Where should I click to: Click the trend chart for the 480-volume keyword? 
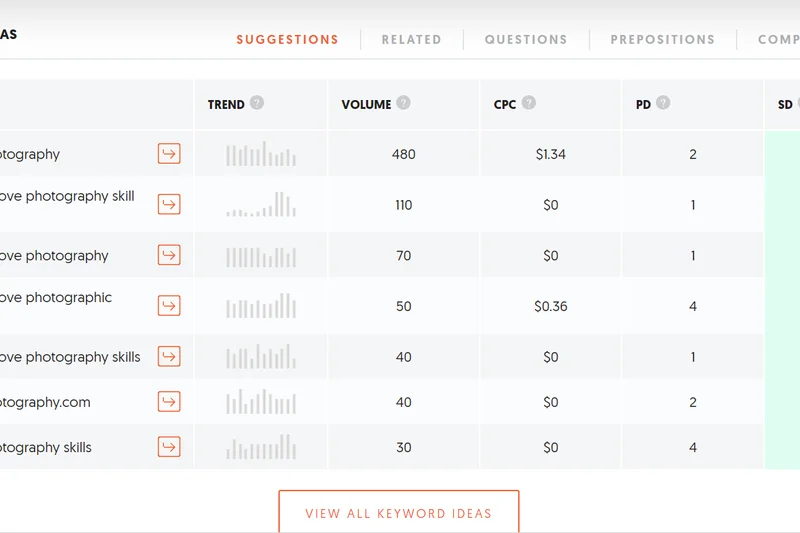(261, 155)
